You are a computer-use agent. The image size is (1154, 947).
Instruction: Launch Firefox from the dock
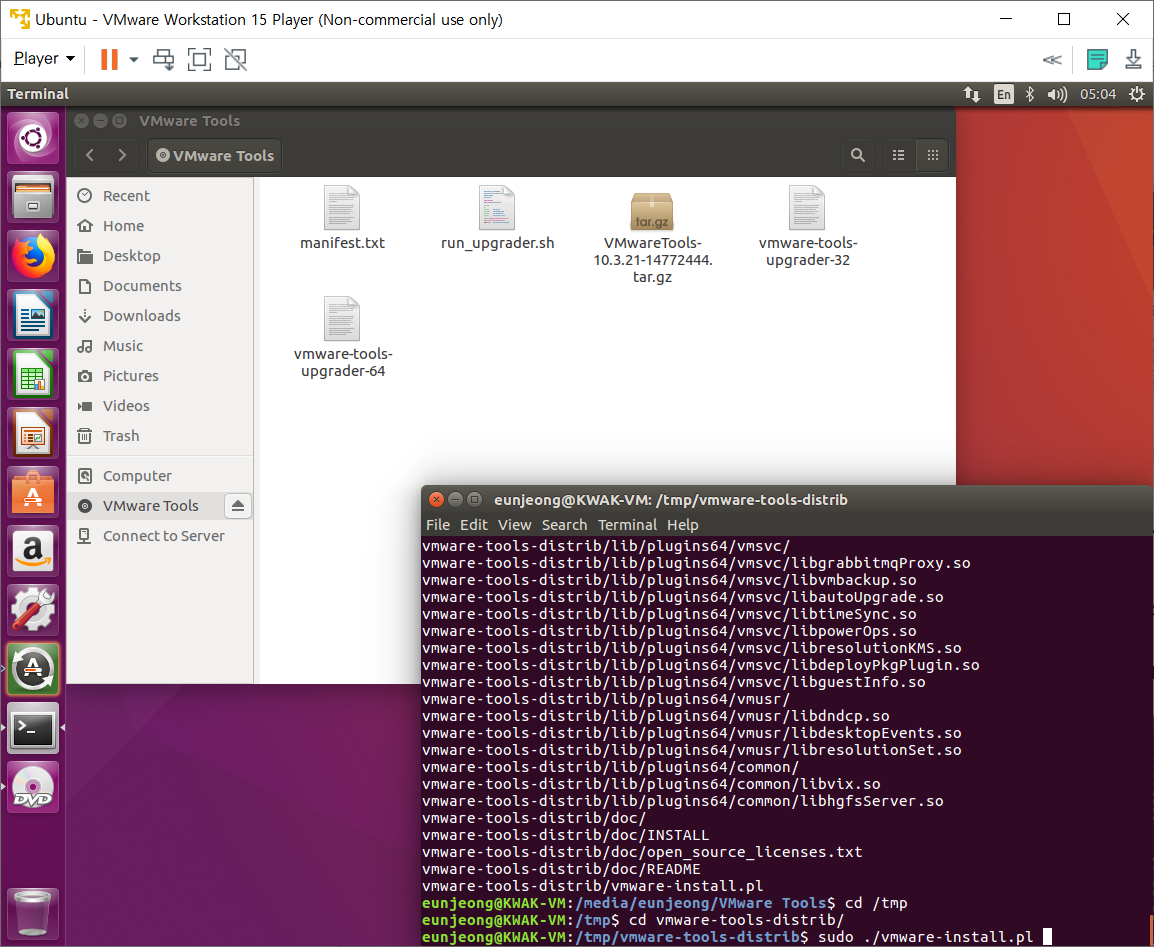33,256
